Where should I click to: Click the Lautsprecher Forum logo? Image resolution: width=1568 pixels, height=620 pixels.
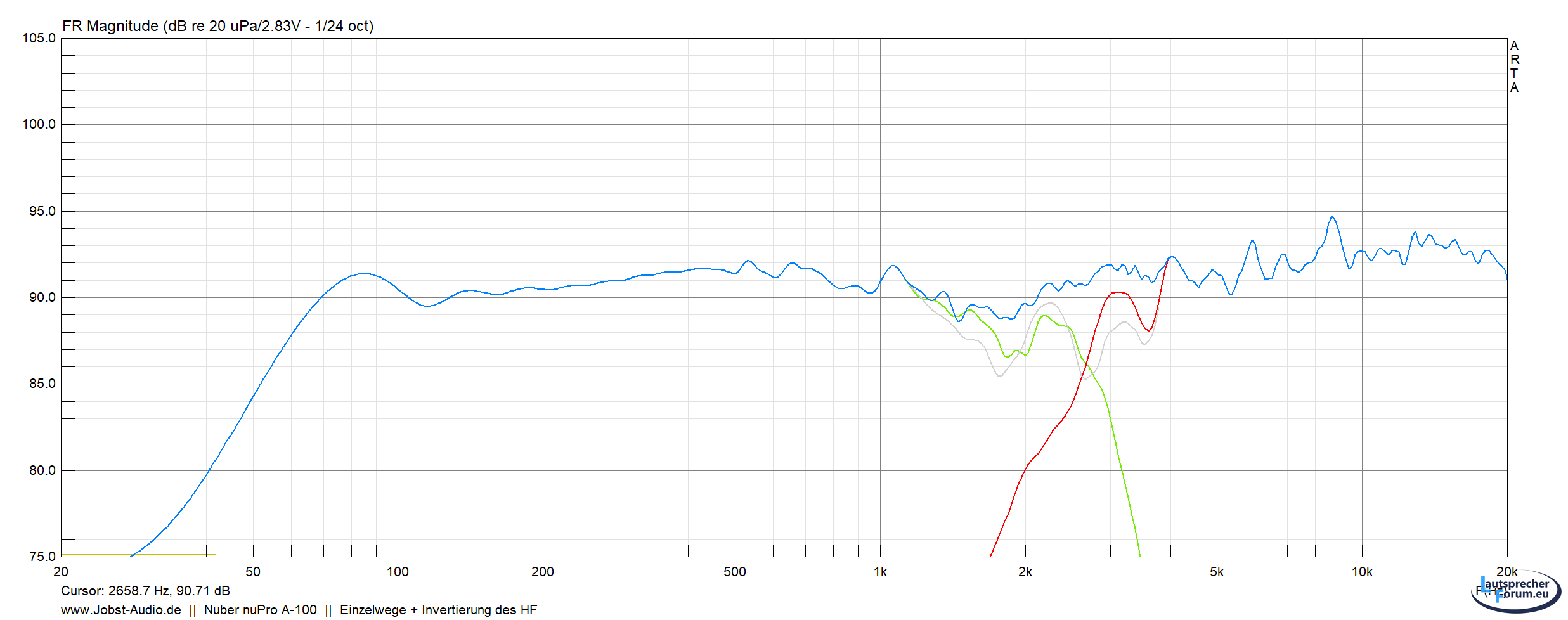point(1515,591)
